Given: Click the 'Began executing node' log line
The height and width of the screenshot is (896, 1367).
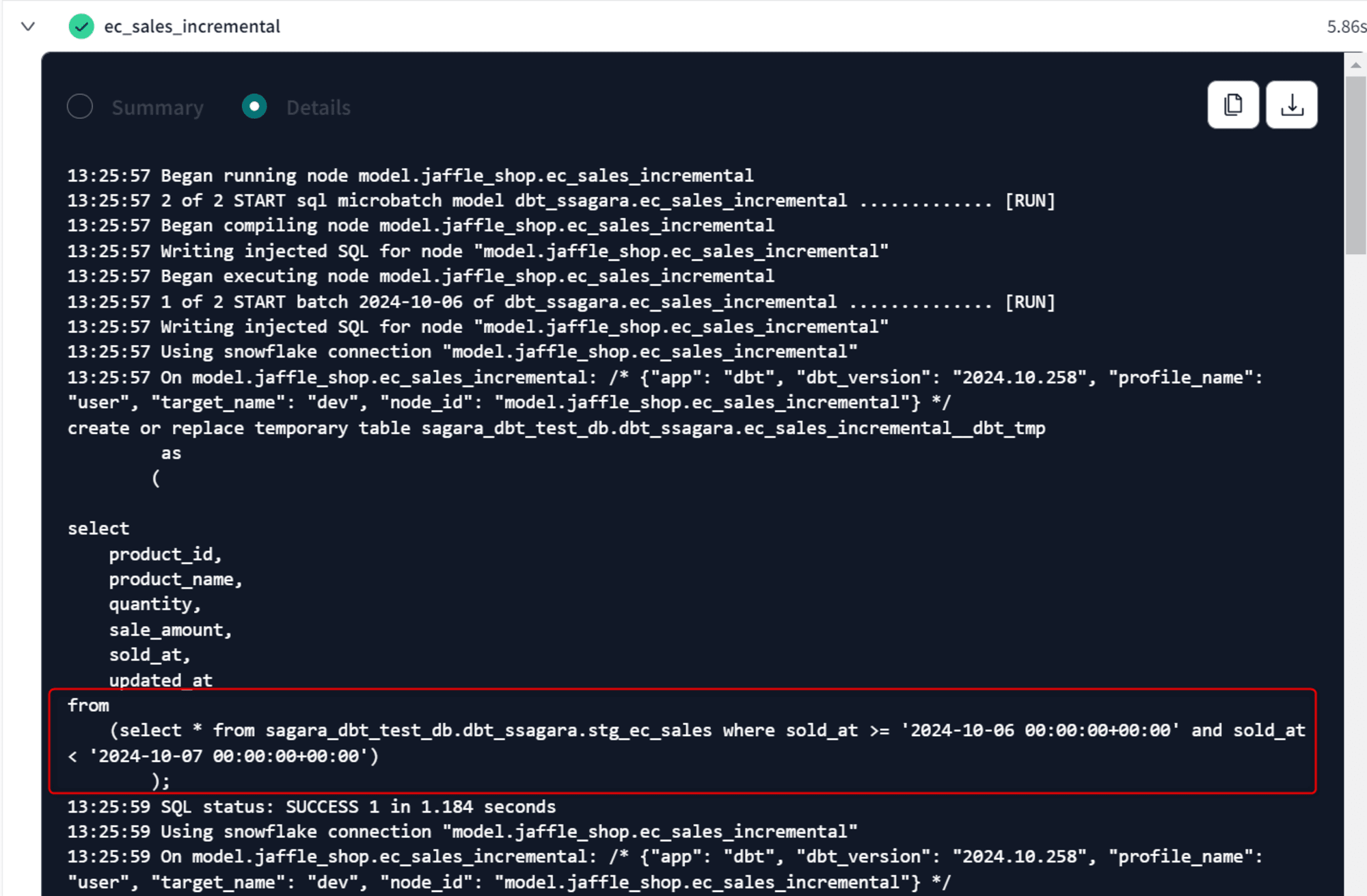Looking at the screenshot, I should 420,276.
